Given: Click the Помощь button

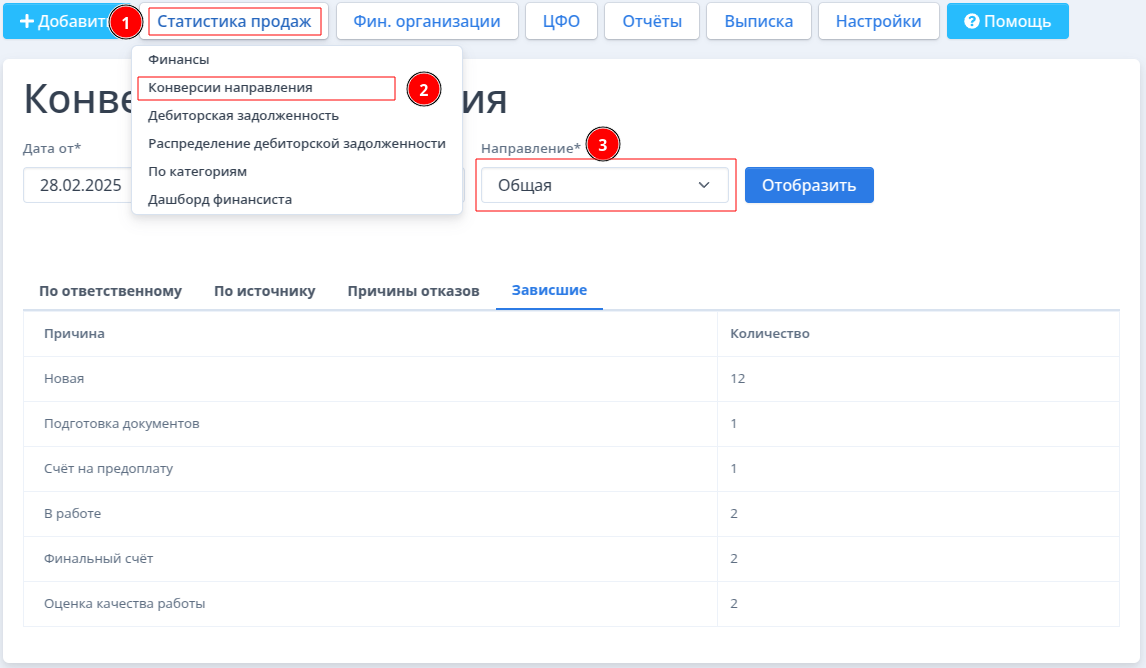Looking at the screenshot, I should coord(1008,21).
